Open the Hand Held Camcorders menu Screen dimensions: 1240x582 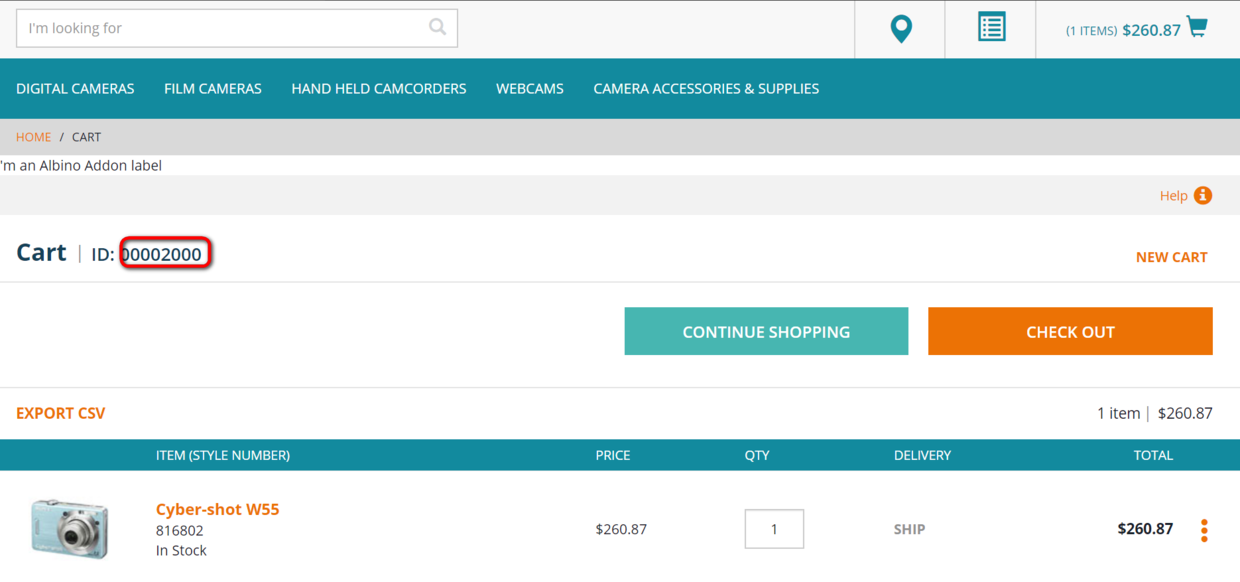tap(379, 89)
